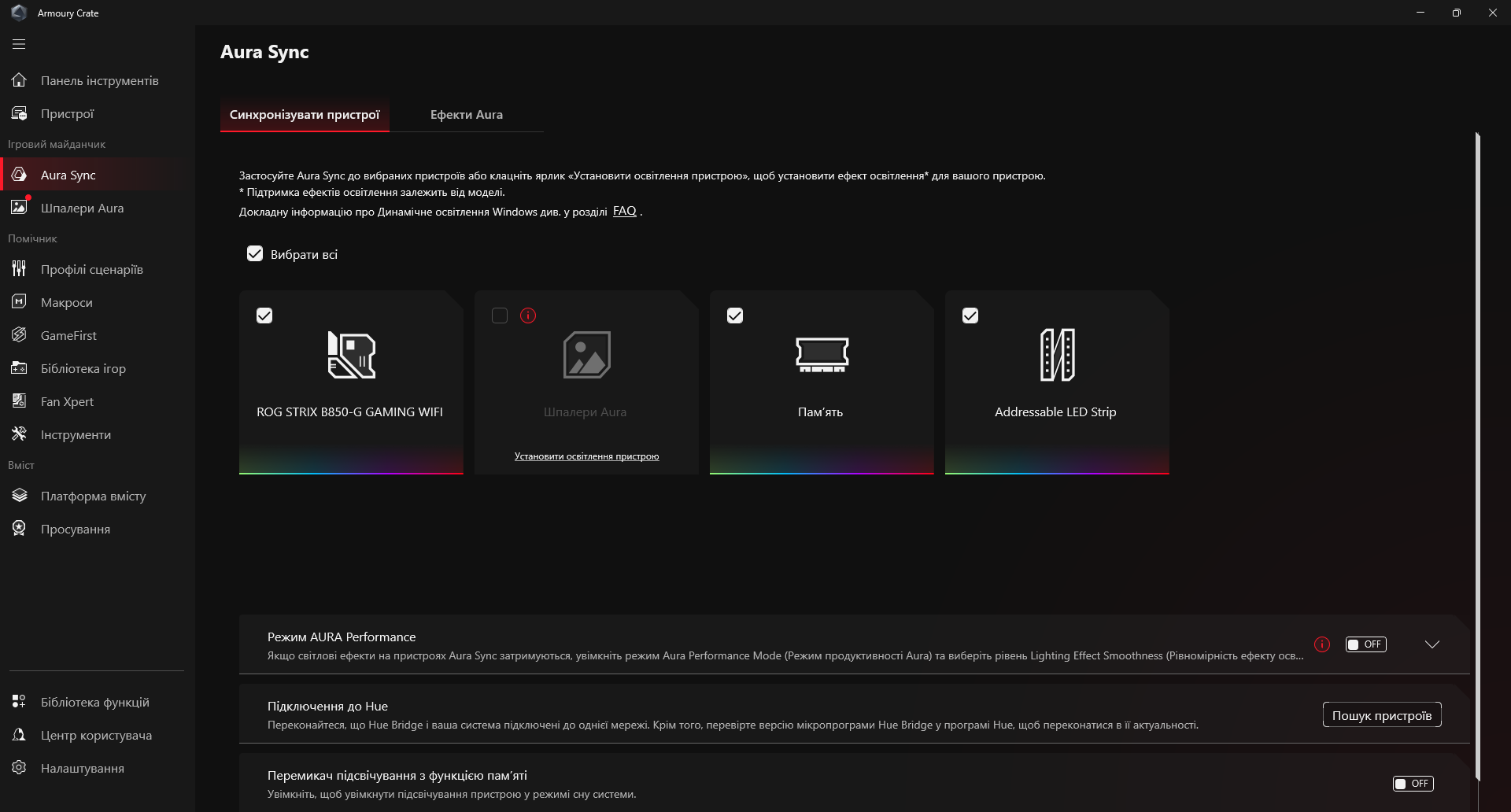Viewport: 1511px width, 812px height.
Task: Open Налаштування label in the sidebar
Action: click(83, 768)
